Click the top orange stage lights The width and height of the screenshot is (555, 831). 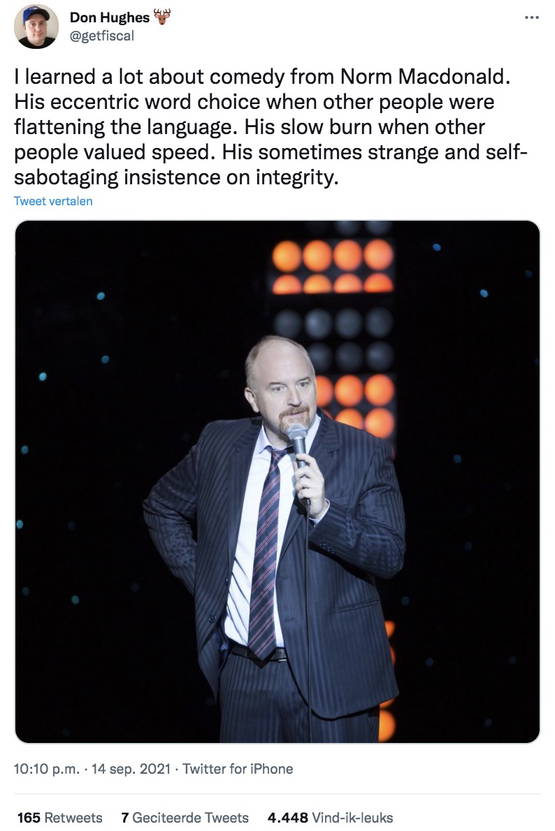pos(332,267)
